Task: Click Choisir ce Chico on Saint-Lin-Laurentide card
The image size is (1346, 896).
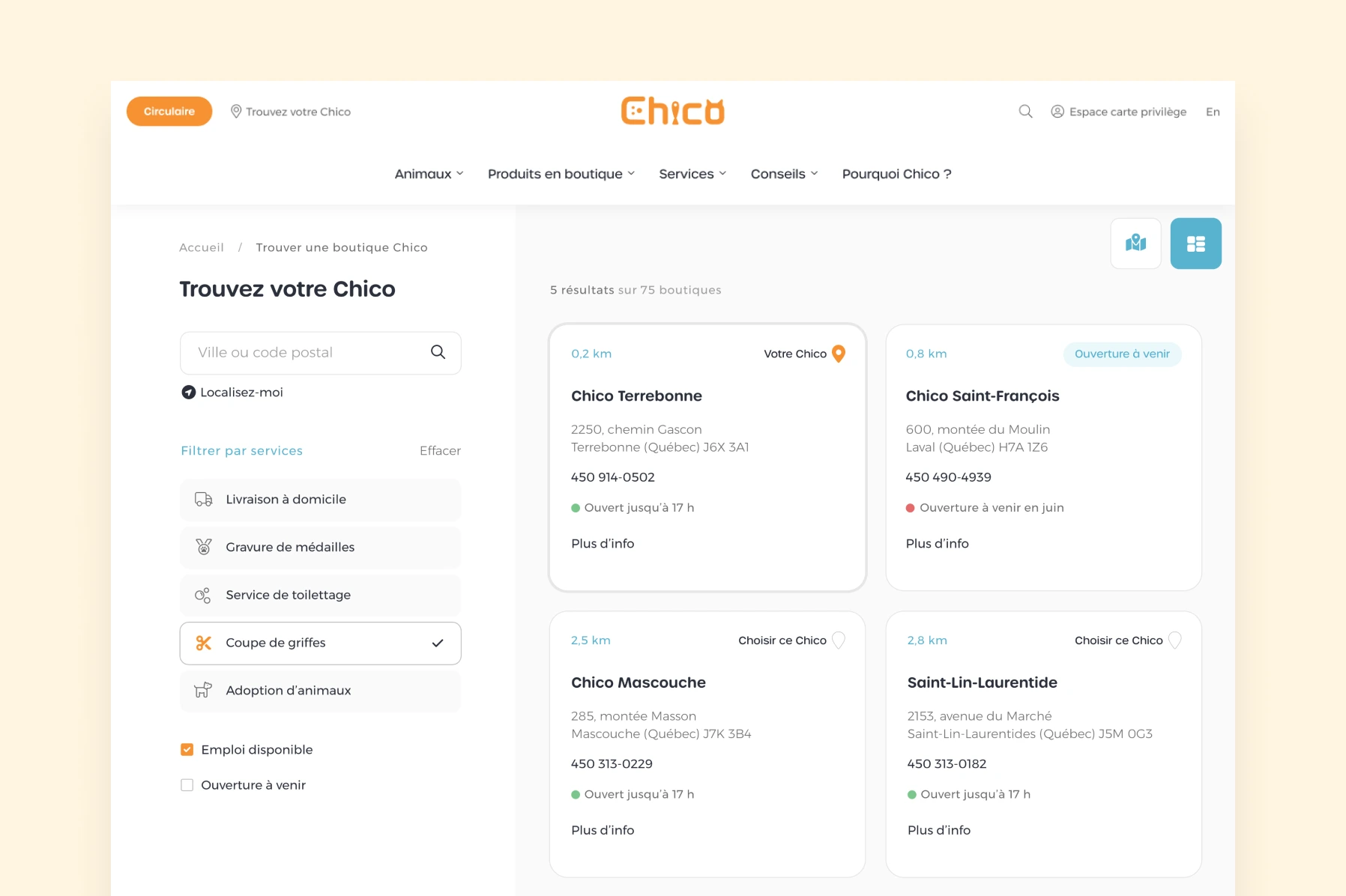Action: 1119,641
